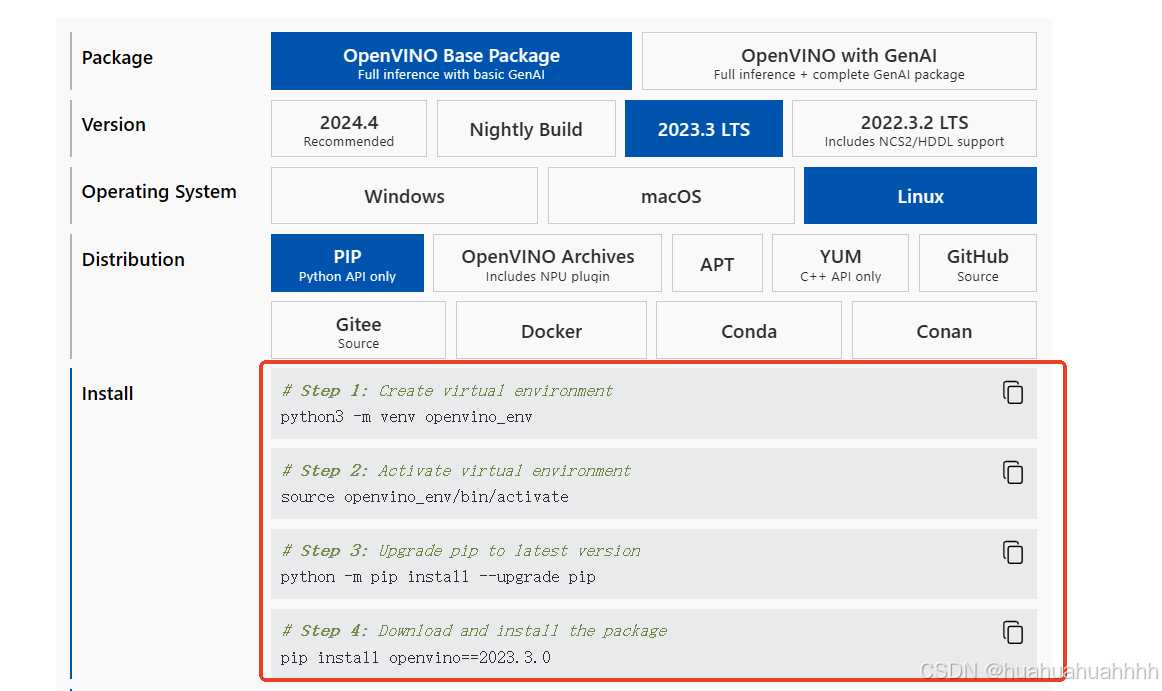
Task: Click the Version row label
Action: click(x=113, y=125)
